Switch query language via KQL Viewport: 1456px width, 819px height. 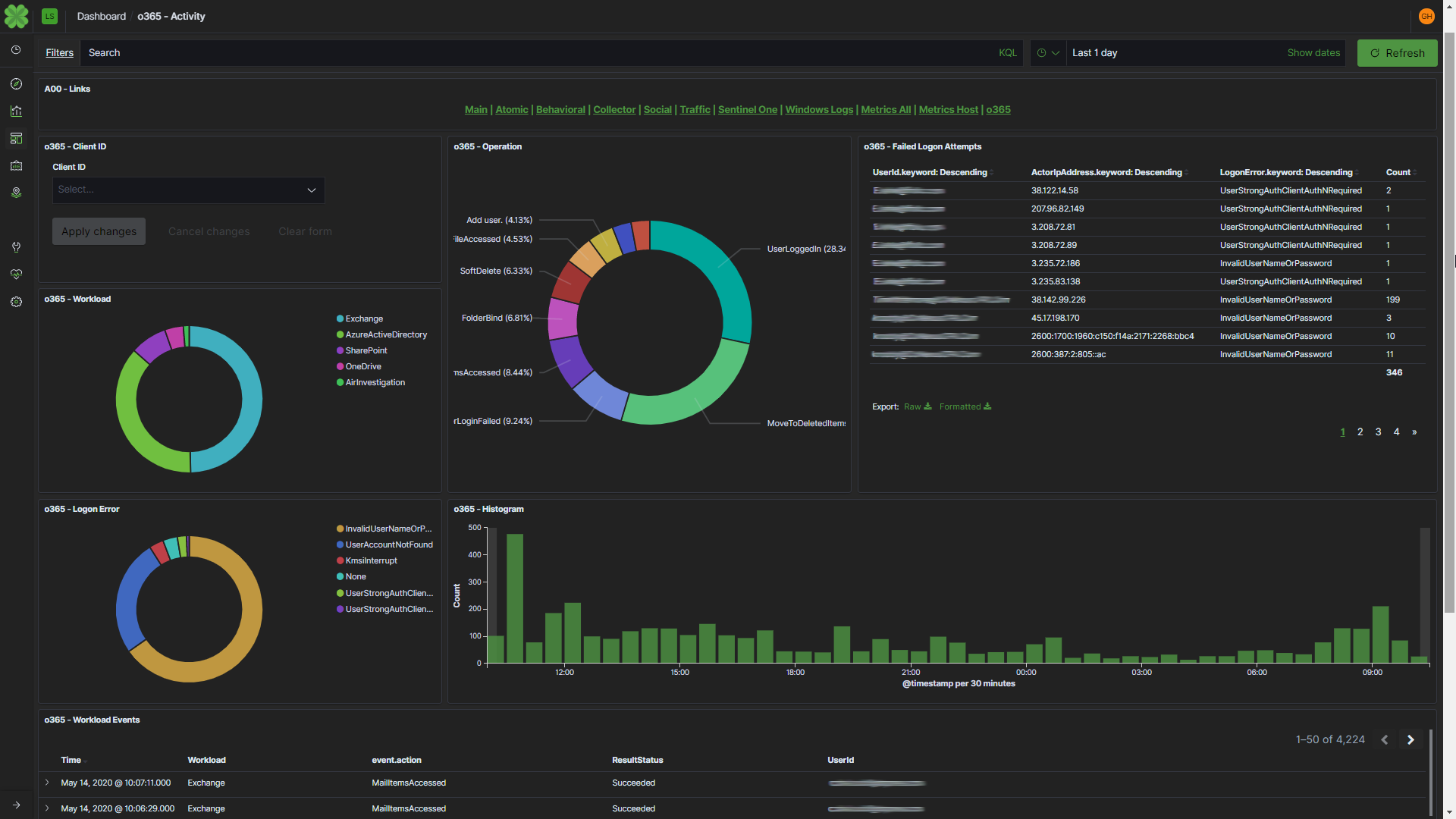coord(1008,53)
